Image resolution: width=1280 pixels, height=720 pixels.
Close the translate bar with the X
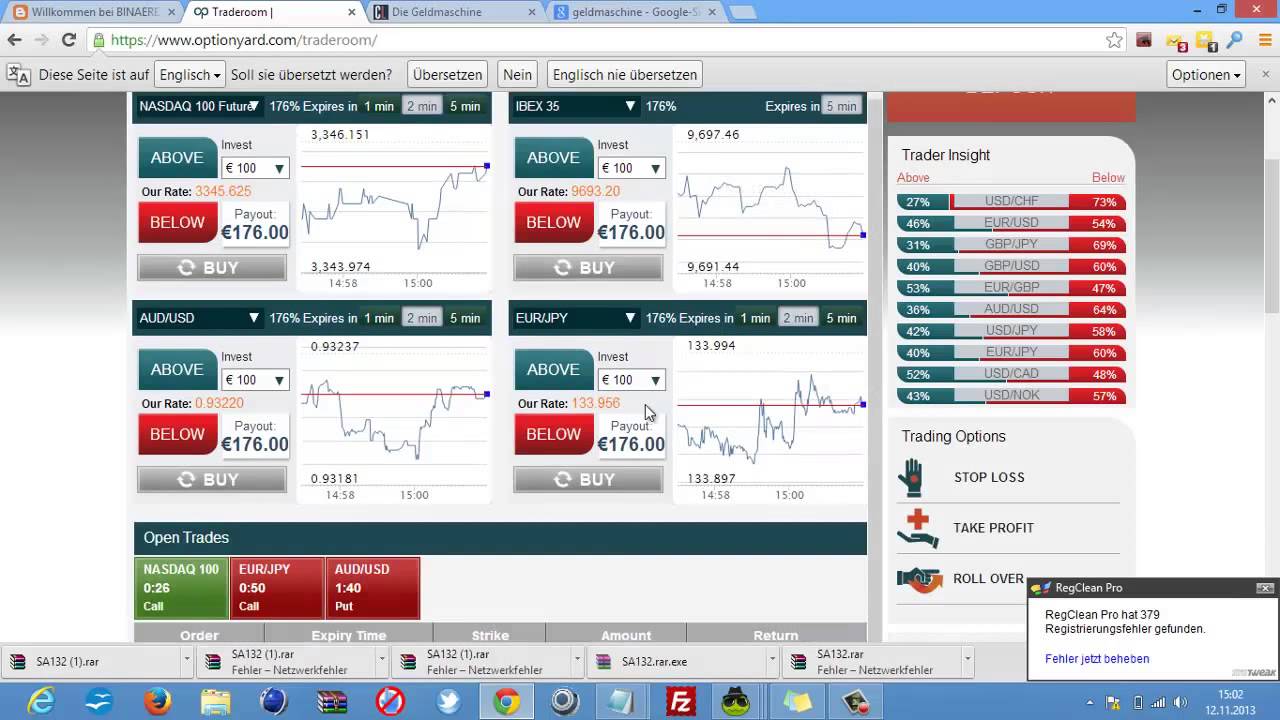[x=1264, y=74]
